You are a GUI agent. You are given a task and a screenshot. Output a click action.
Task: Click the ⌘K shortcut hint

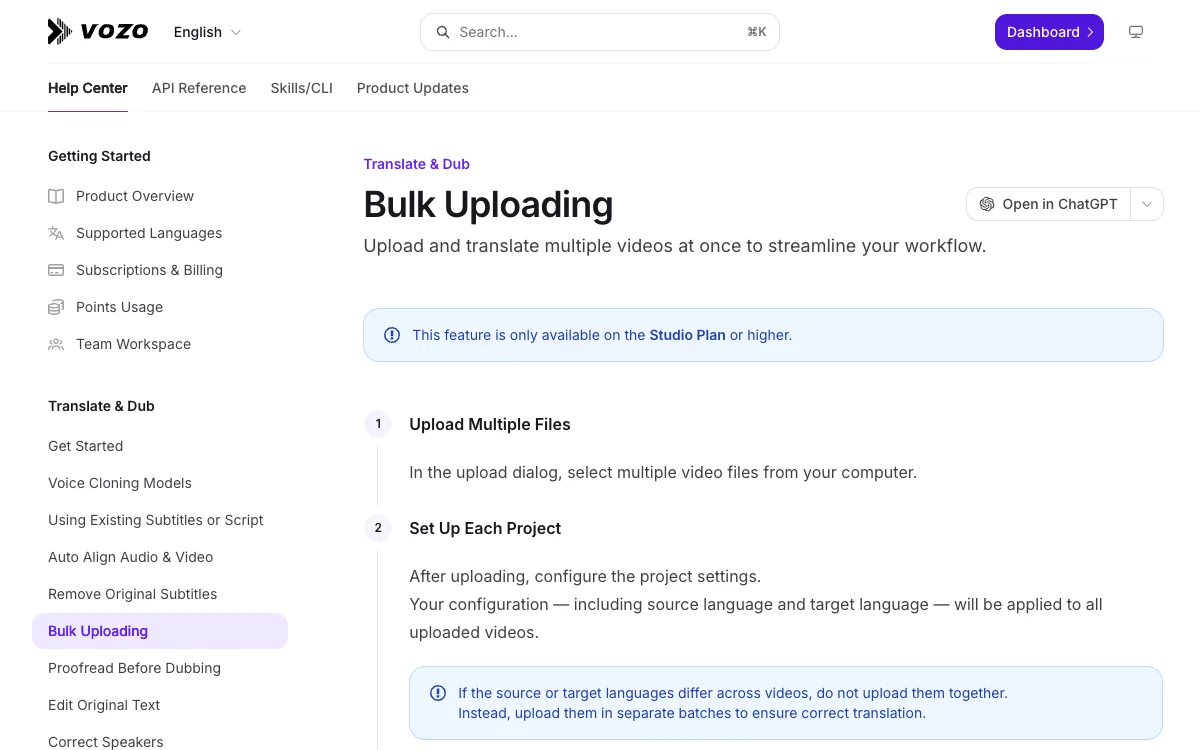click(x=757, y=32)
